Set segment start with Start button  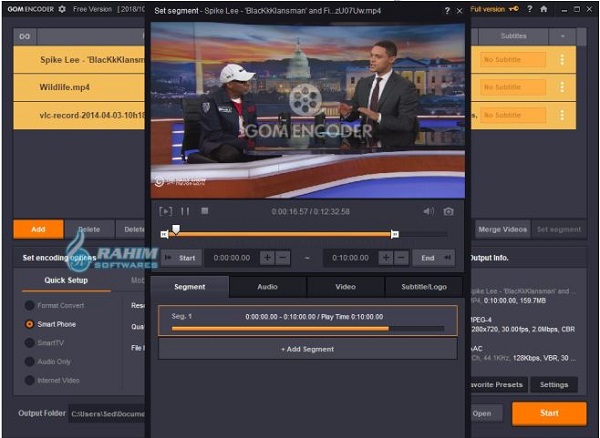tap(181, 258)
